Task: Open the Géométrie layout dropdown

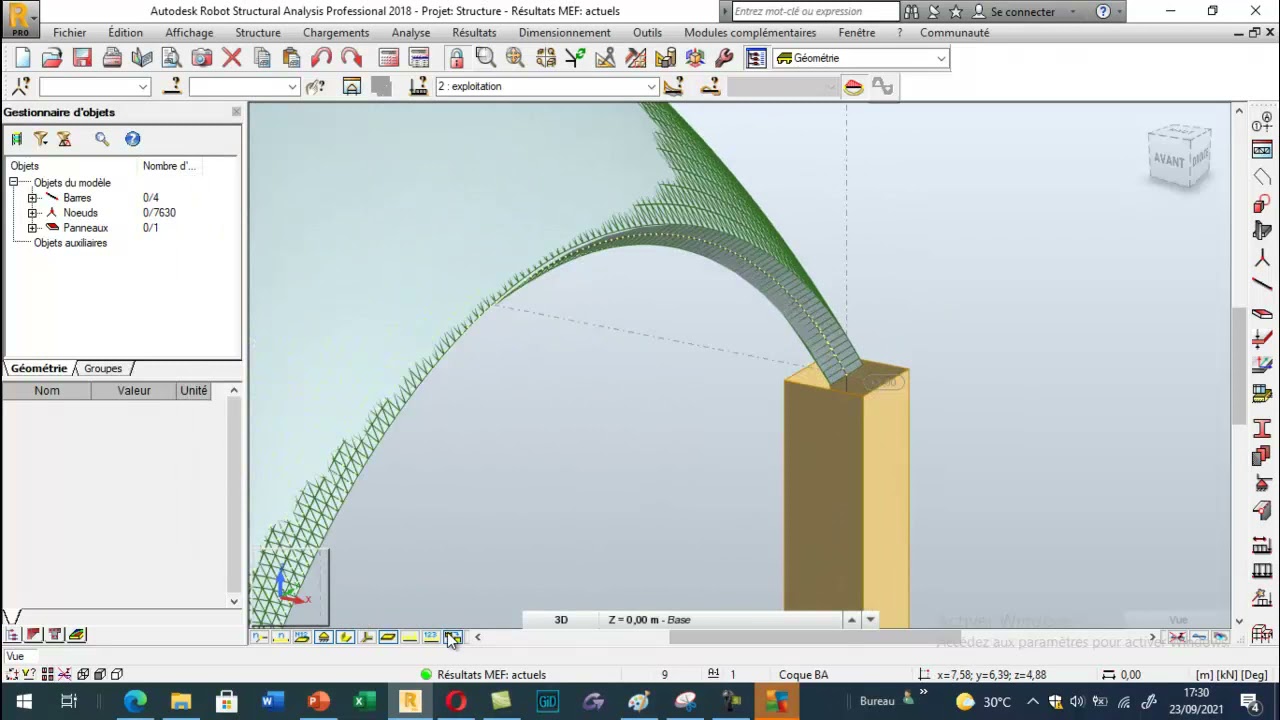Action: (860, 58)
